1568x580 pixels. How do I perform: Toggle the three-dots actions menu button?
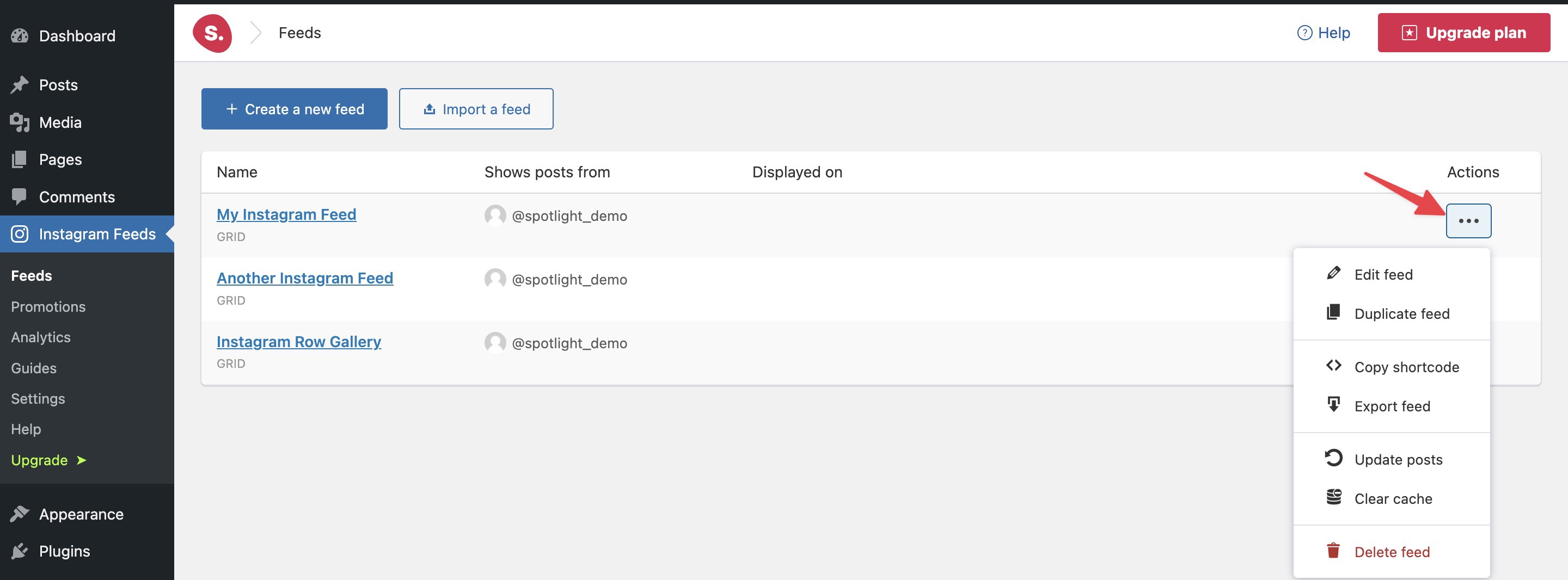(x=1468, y=221)
